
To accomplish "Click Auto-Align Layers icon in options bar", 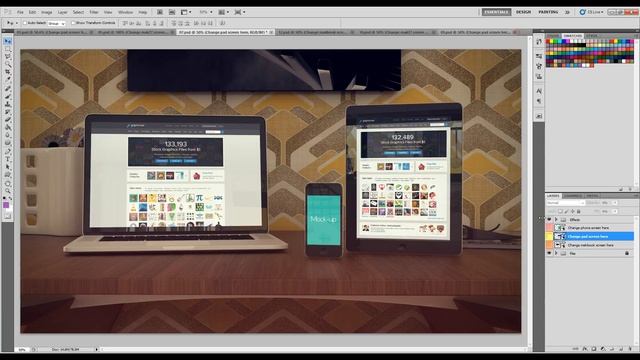I will coord(222,23).
